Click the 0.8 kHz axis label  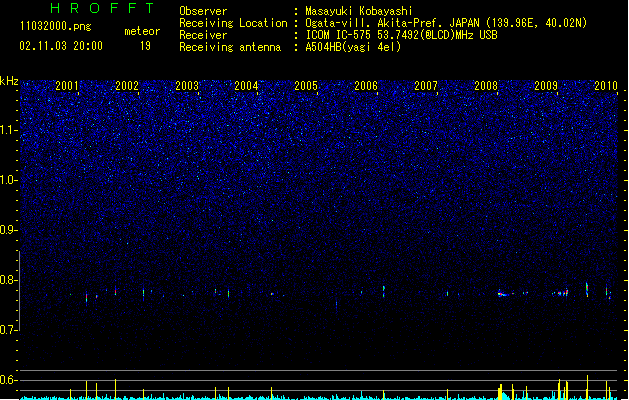(7, 280)
